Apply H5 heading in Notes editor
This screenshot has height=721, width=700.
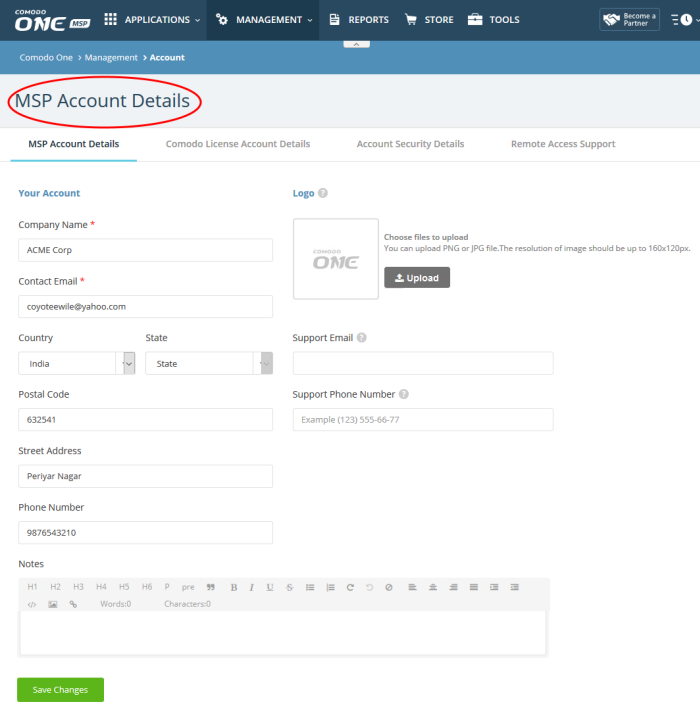[x=124, y=587]
